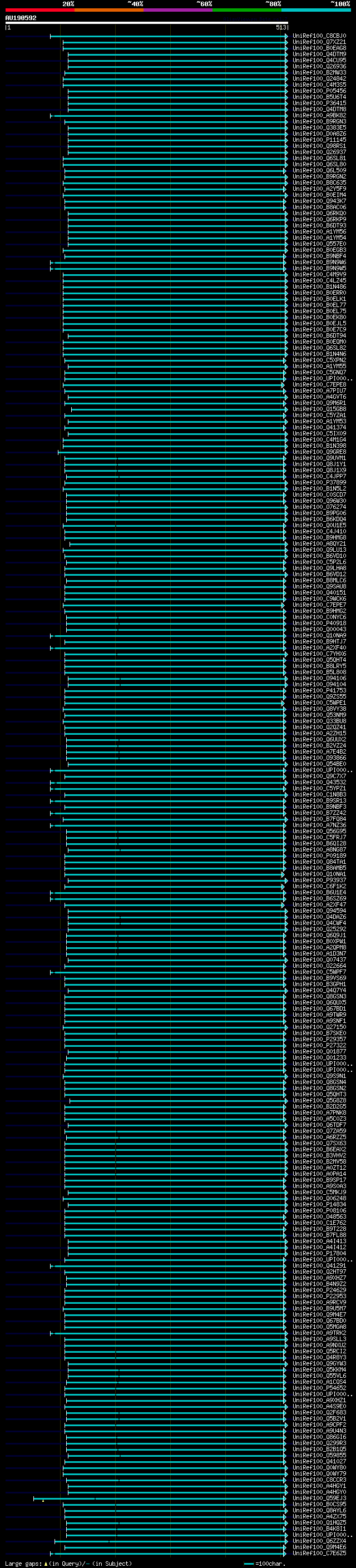Select label UniRef100_P36415
This screenshot has height=1568, width=356.
(319, 103)
